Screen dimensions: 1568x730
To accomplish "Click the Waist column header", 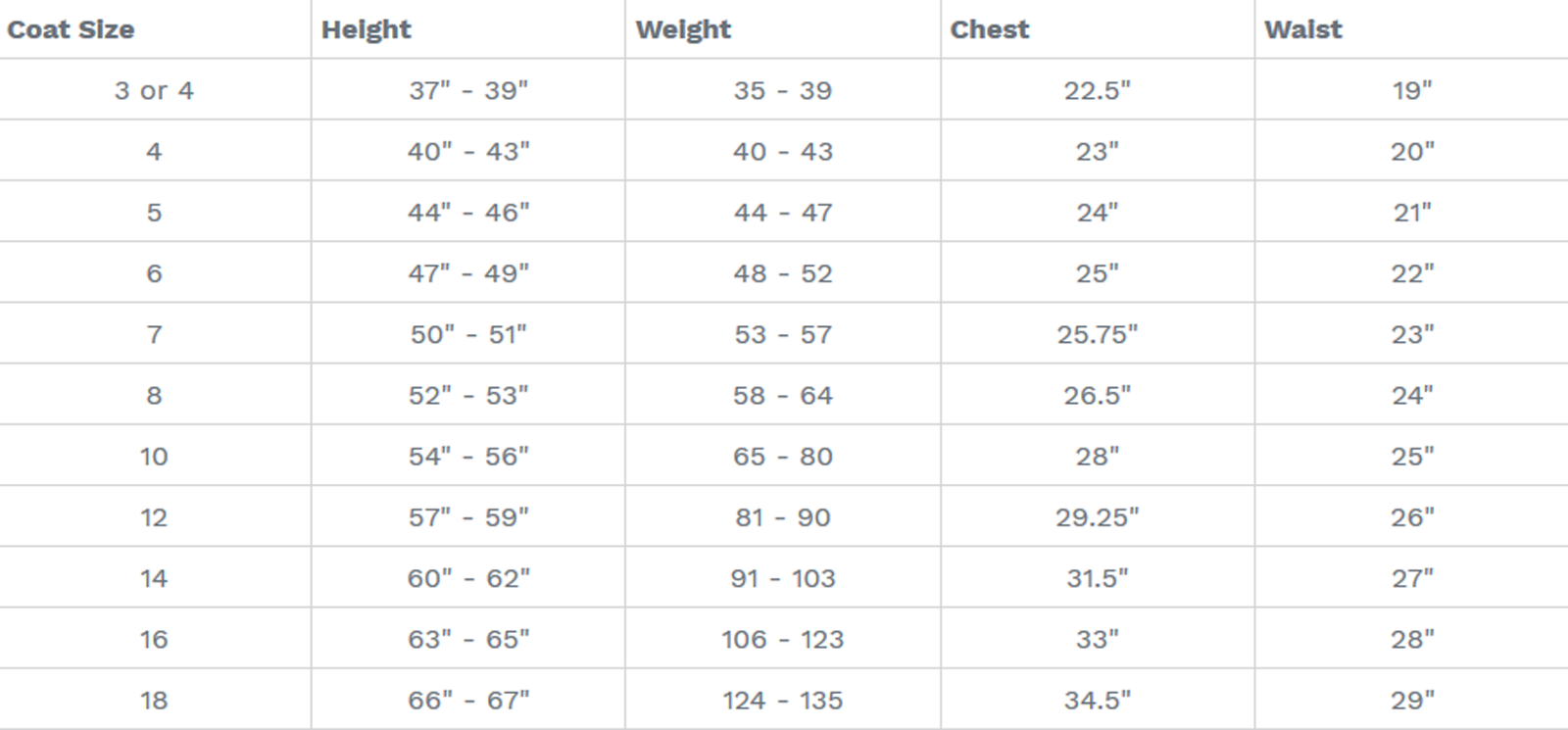I will coord(1303,29).
